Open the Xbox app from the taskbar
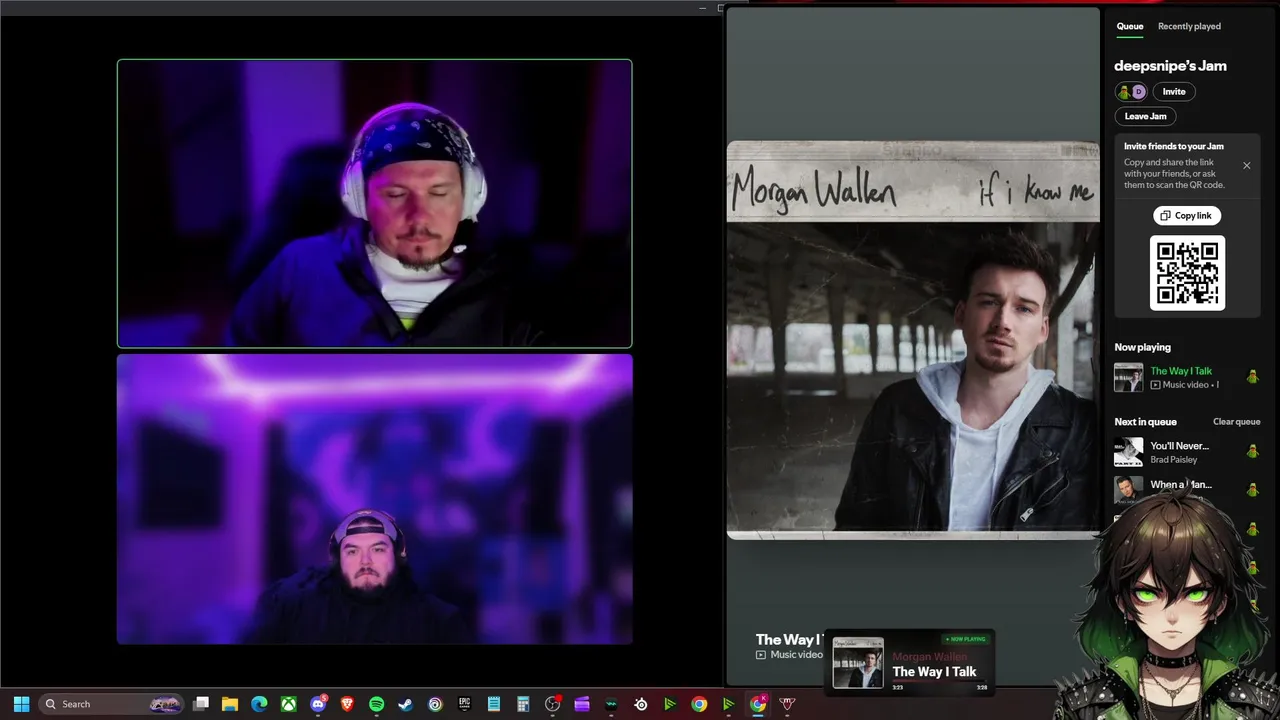The width and height of the screenshot is (1280, 720). [x=288, y=704]
